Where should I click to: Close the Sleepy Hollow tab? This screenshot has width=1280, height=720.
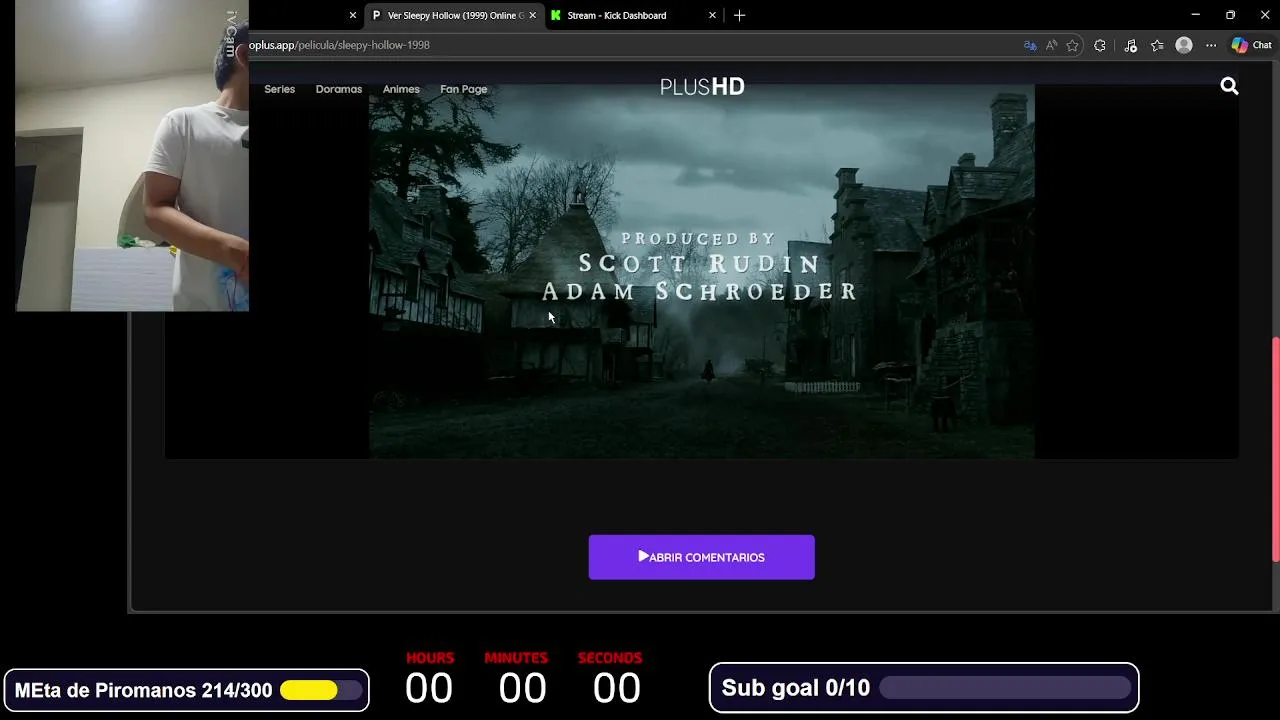click(x=532, y=15)
